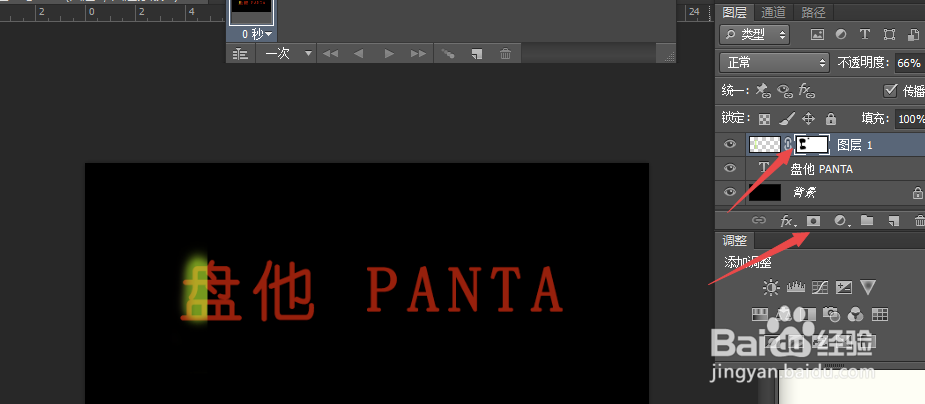Click the 不透明度 66% opacity field

click(x=909, y=63)
